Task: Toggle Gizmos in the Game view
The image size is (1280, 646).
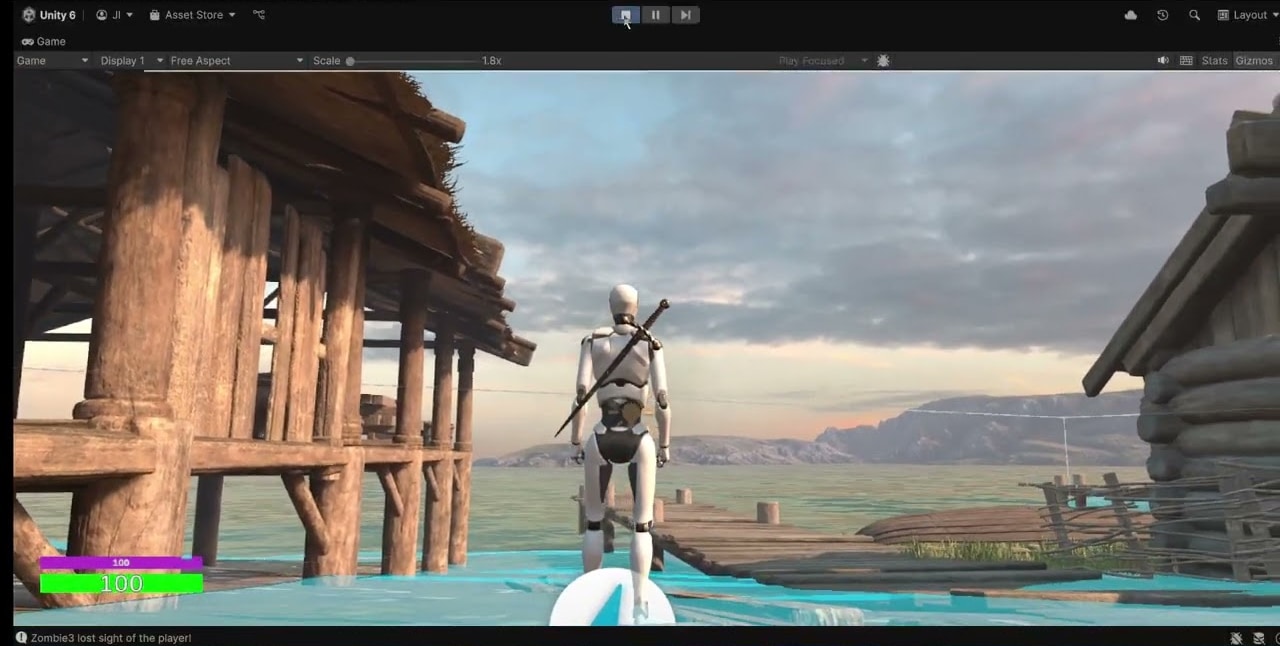Action: click(1254, 61)
